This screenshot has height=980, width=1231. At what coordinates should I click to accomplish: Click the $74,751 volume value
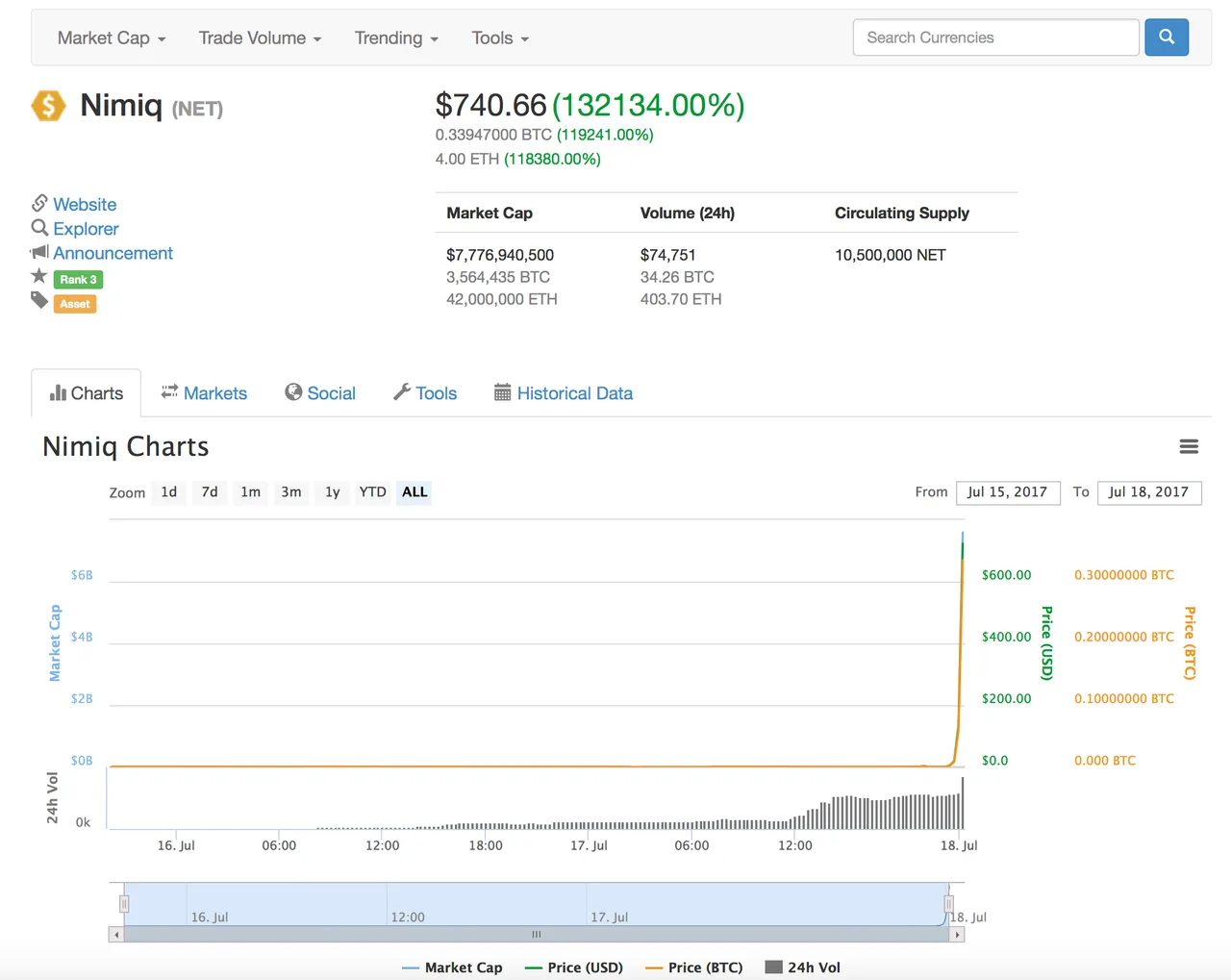click(667, 255)
